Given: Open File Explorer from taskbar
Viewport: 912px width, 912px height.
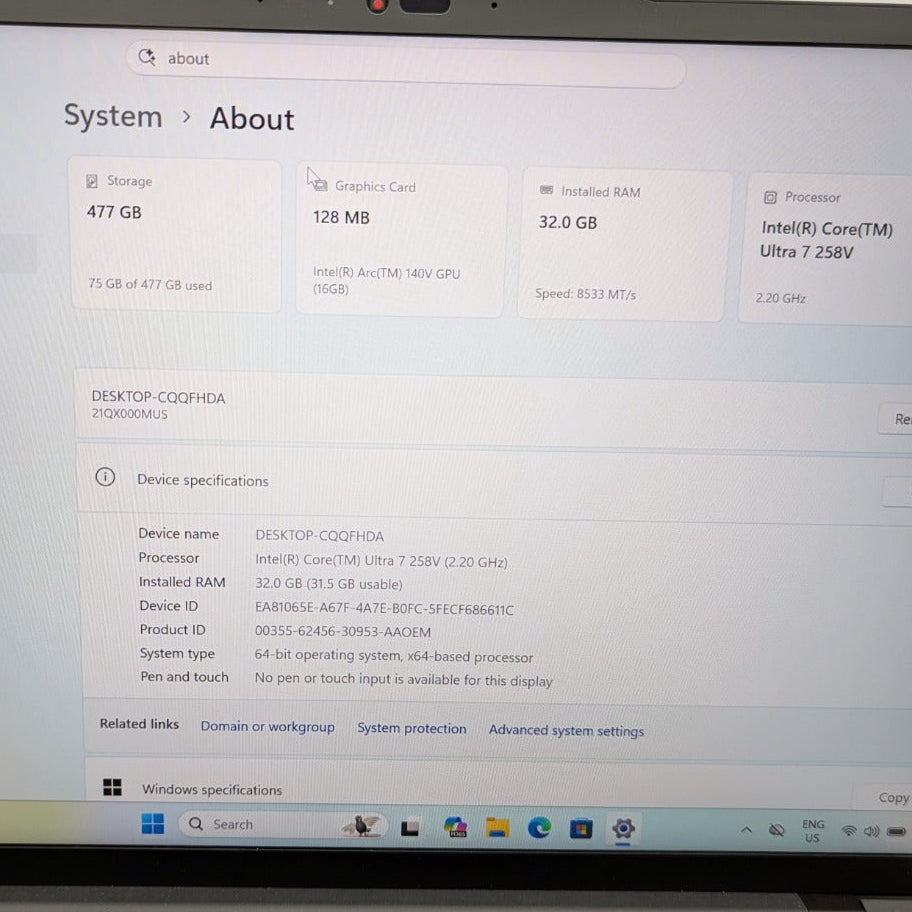Looking at the screenshot, I should coord(498,827).
